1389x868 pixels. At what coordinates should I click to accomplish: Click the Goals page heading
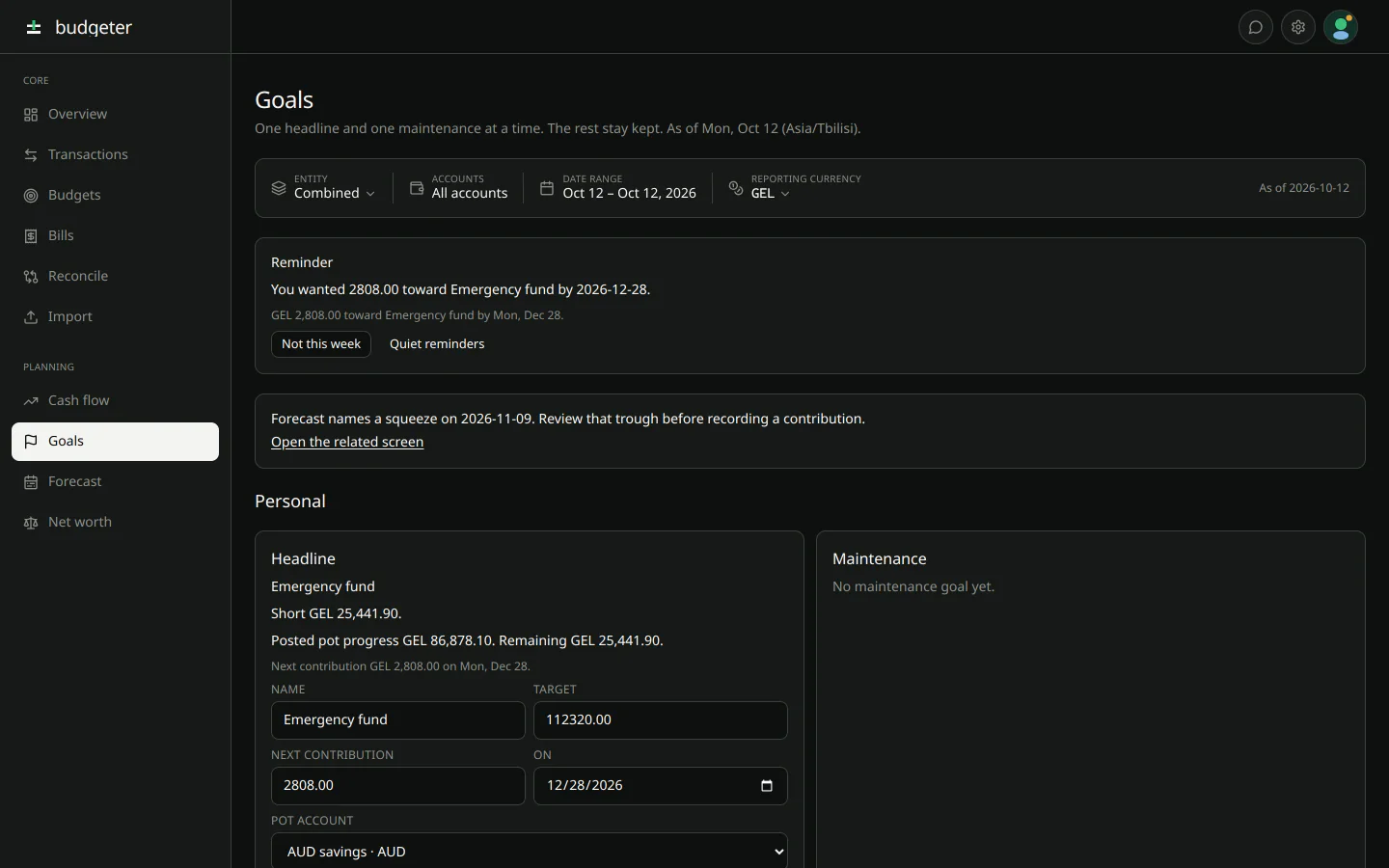click(285, 100)
